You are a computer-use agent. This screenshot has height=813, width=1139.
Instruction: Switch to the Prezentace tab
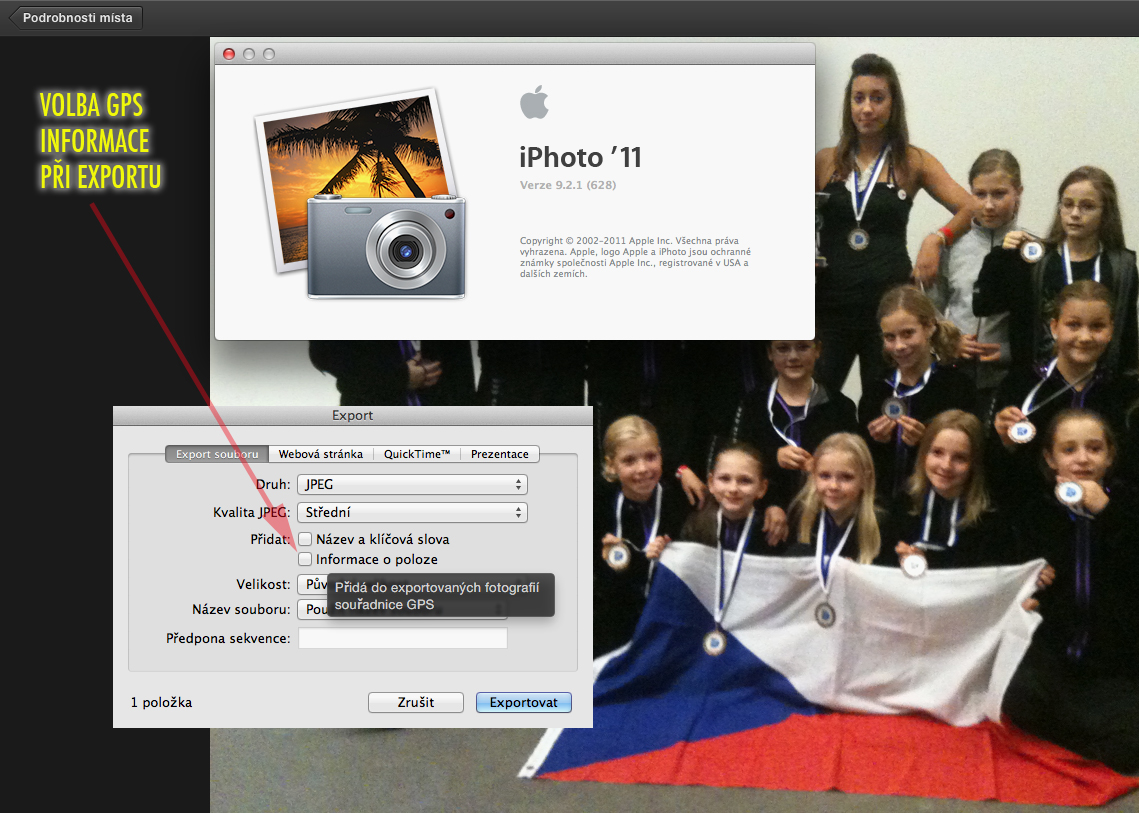coord(500,453)
